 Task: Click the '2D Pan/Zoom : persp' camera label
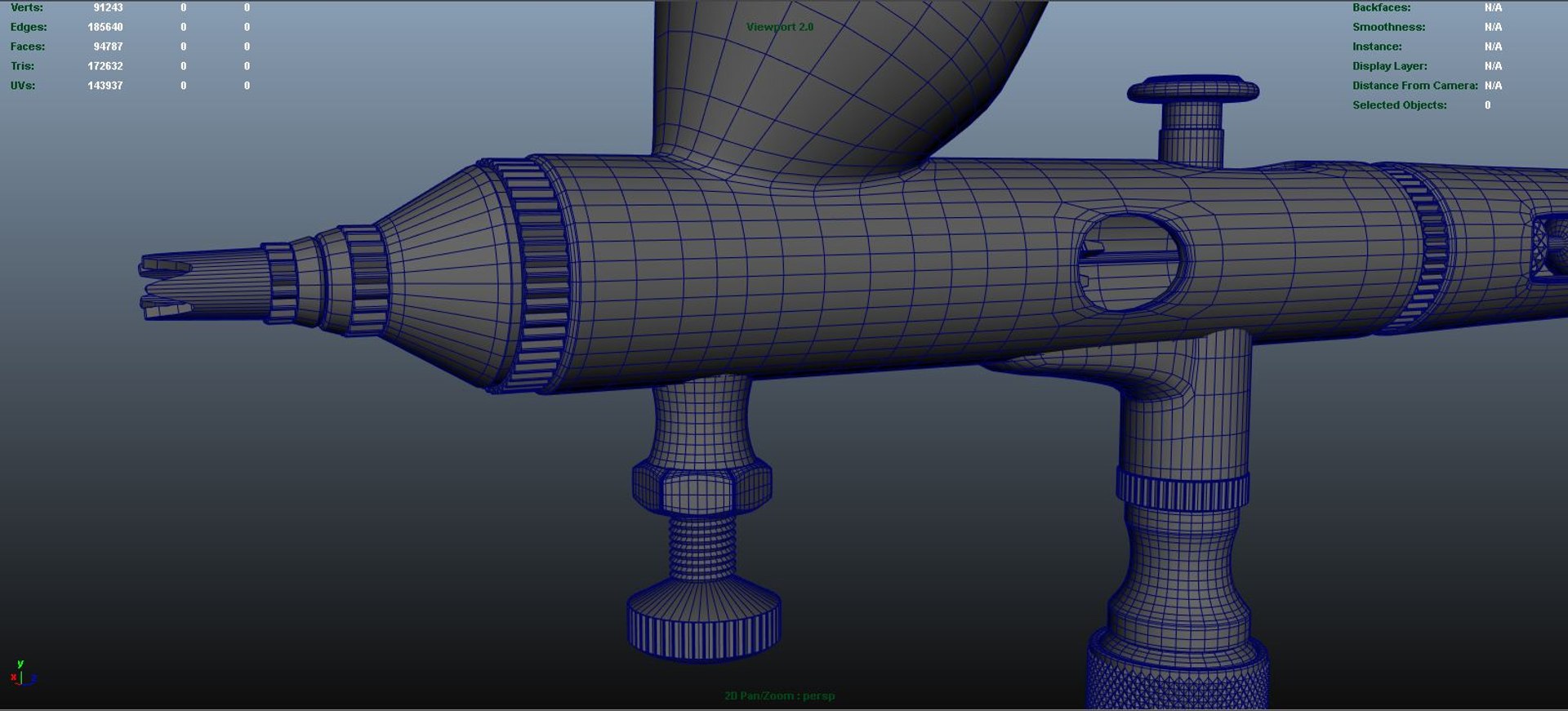pyautogui.click(x=780, y=695)
